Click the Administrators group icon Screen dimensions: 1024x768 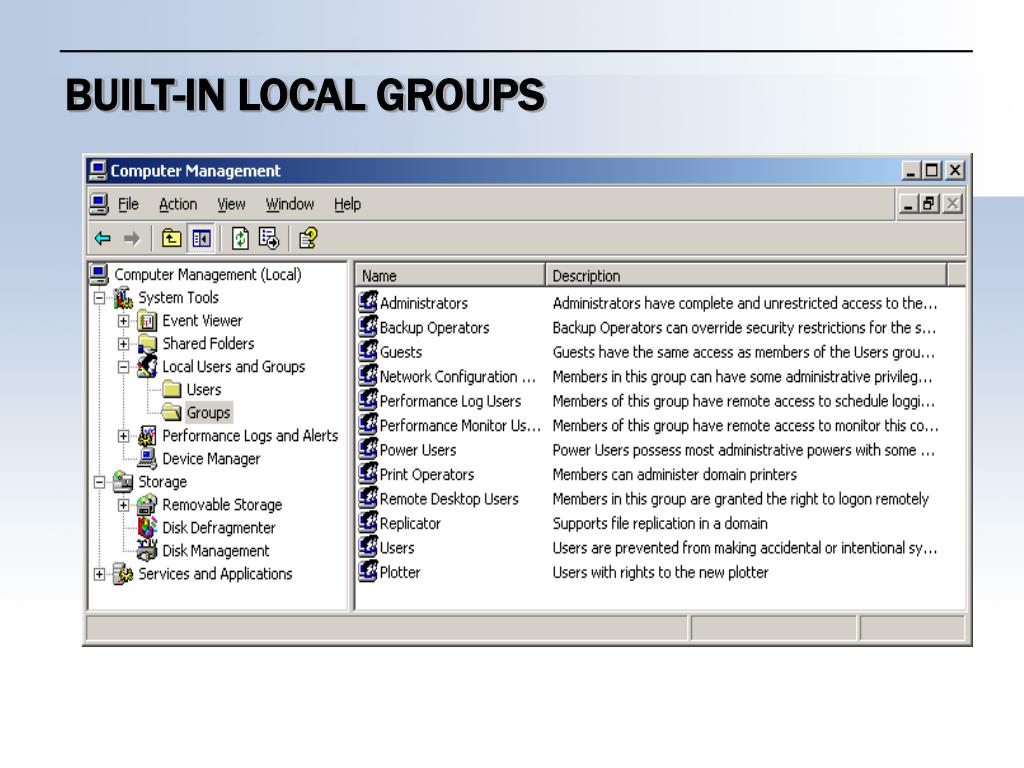(x=368, y=302)
